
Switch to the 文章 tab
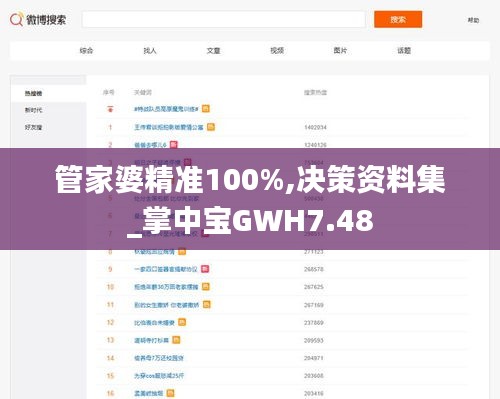click(x=213, y=51)
